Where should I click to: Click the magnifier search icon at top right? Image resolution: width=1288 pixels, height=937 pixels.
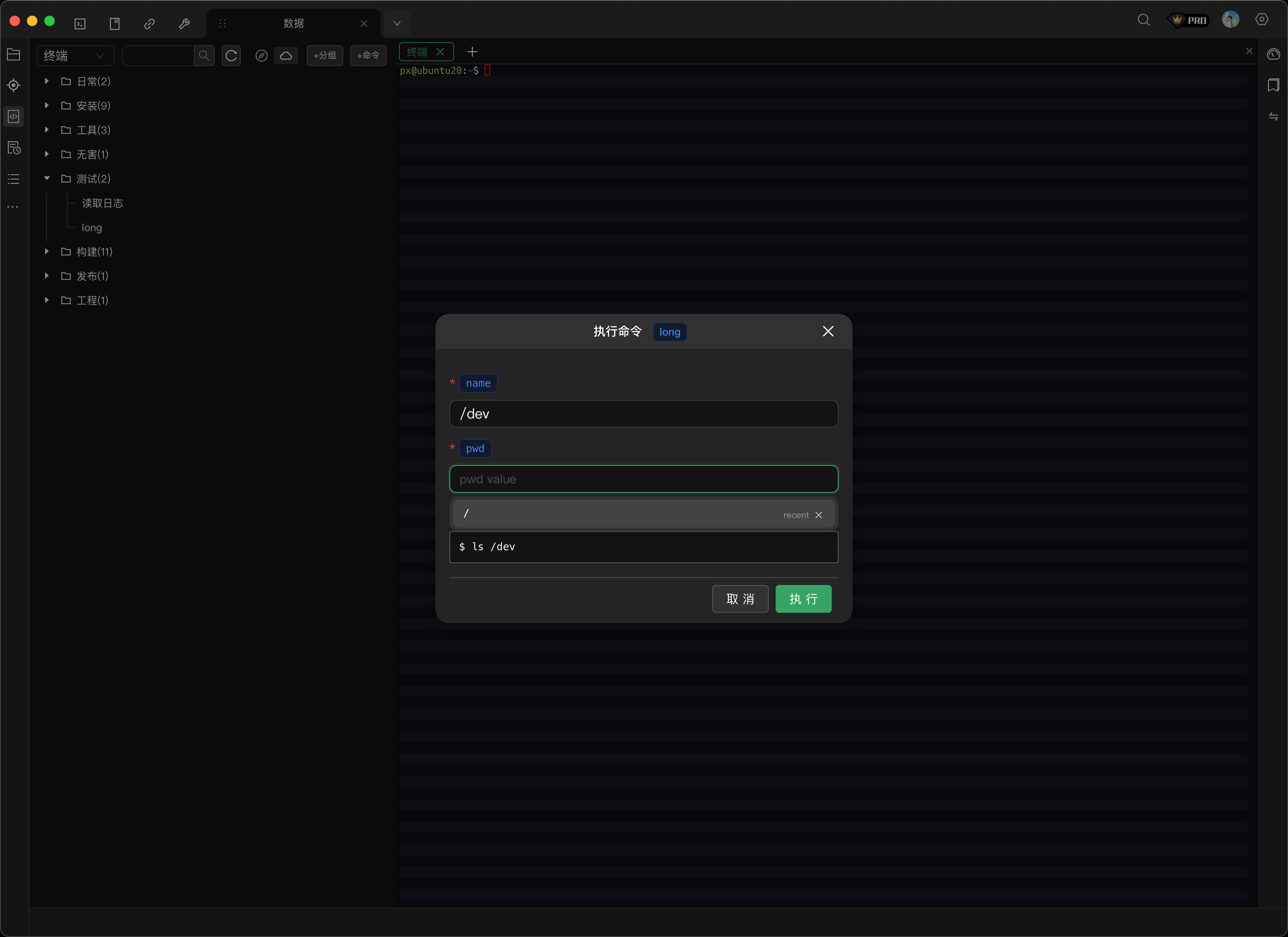click(x=1144, y=20)
